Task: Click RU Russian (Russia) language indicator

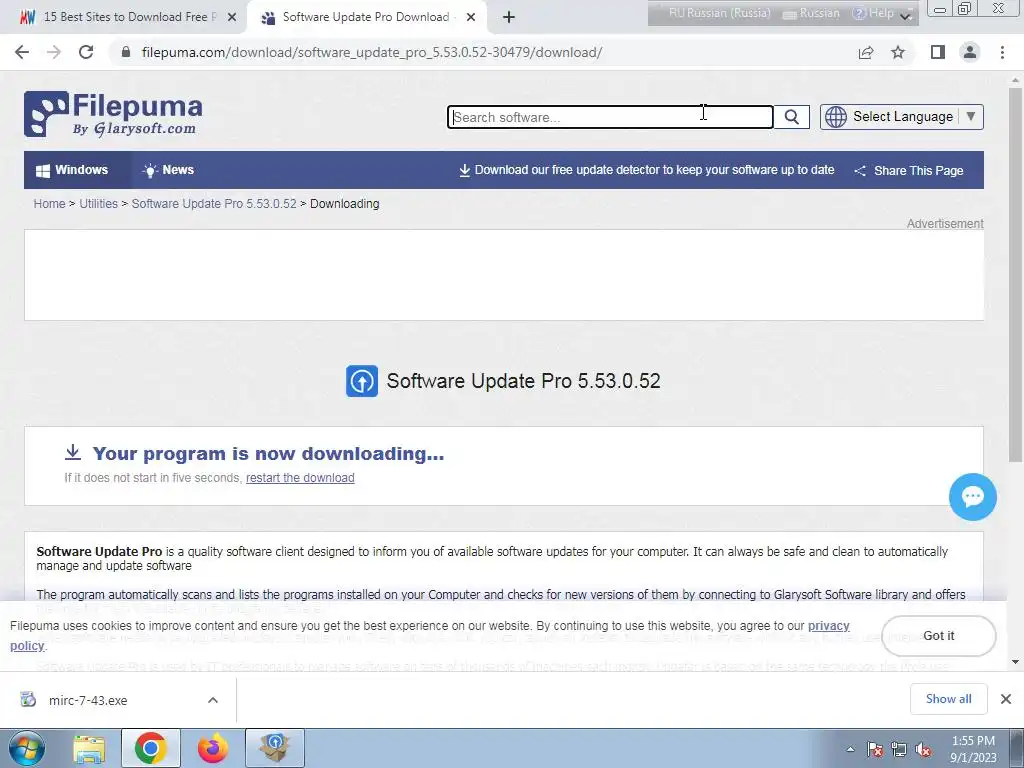Action: pos(719,13)
